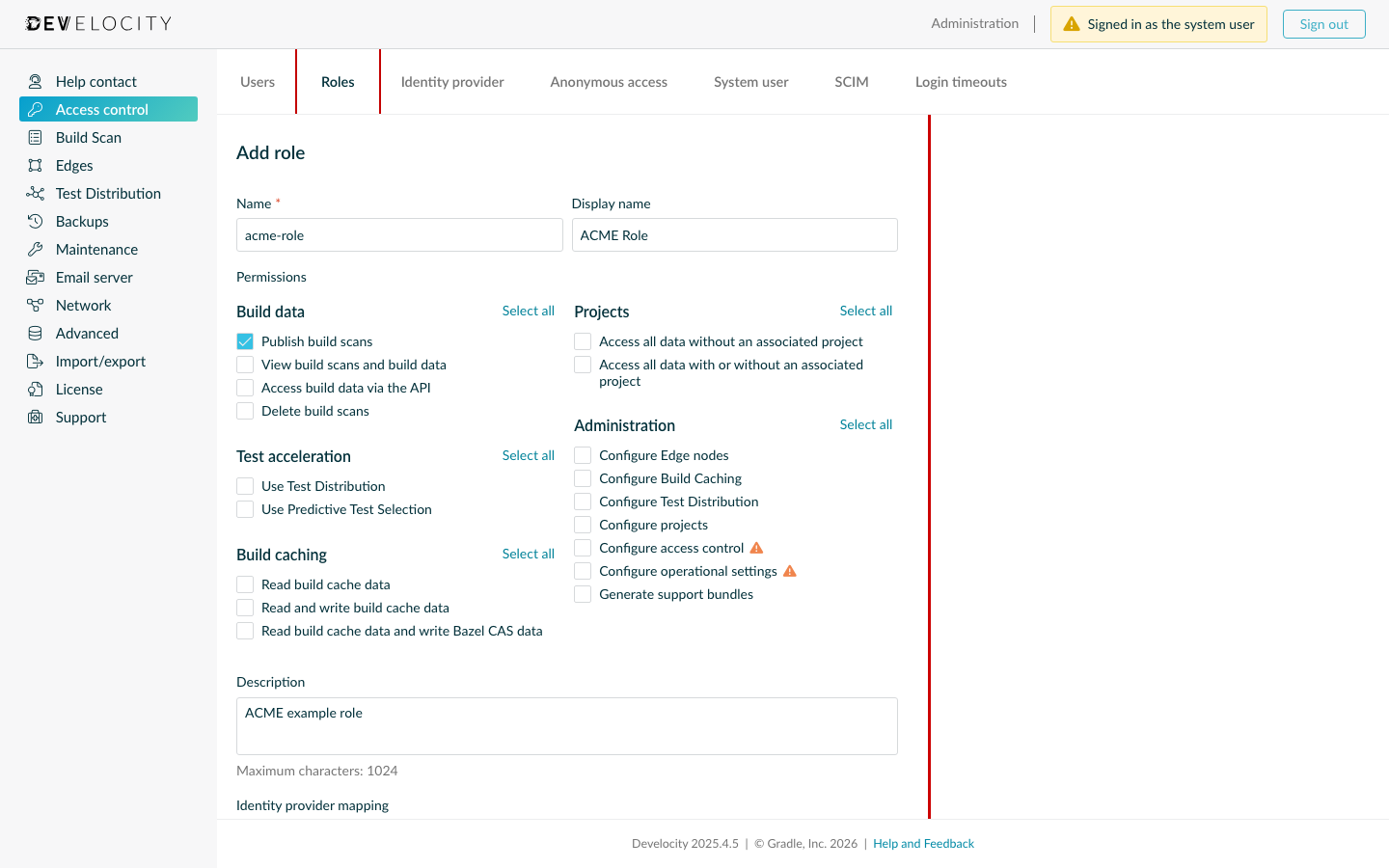
Task: Click inside the Display name field
Action: (734, 234)
